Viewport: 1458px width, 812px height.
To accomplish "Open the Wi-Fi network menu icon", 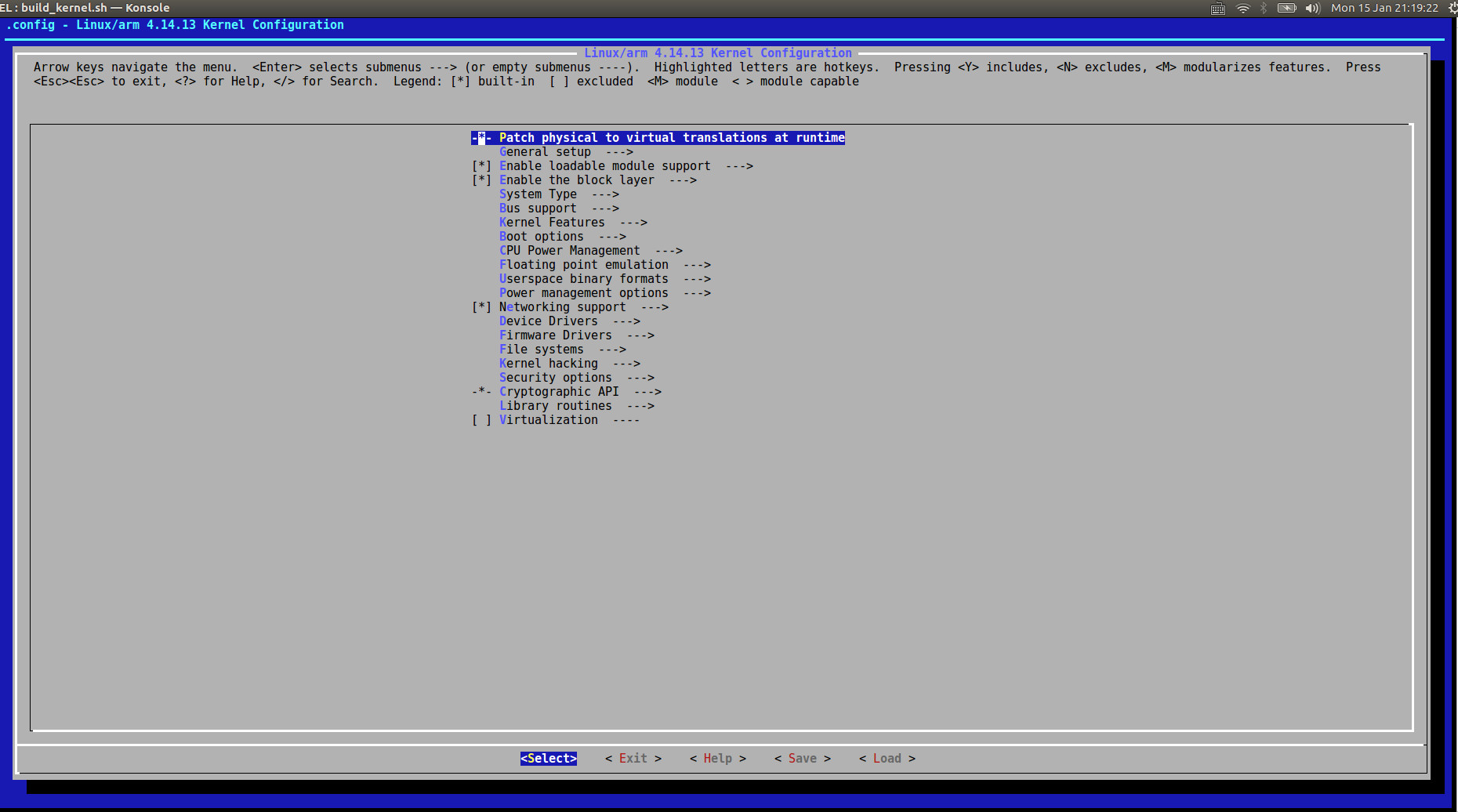I will tap(1243, 9).
